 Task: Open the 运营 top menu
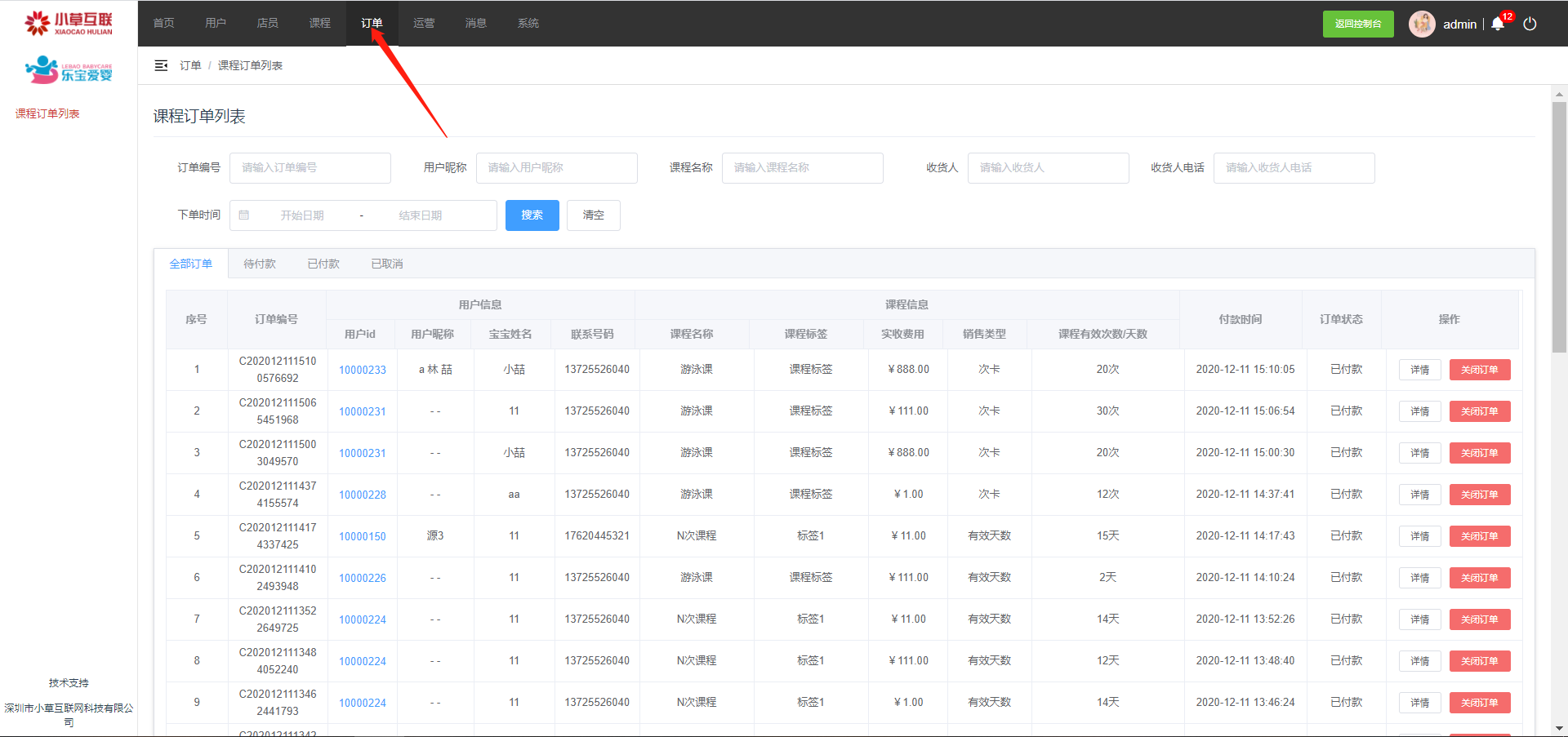coord(424,23)
